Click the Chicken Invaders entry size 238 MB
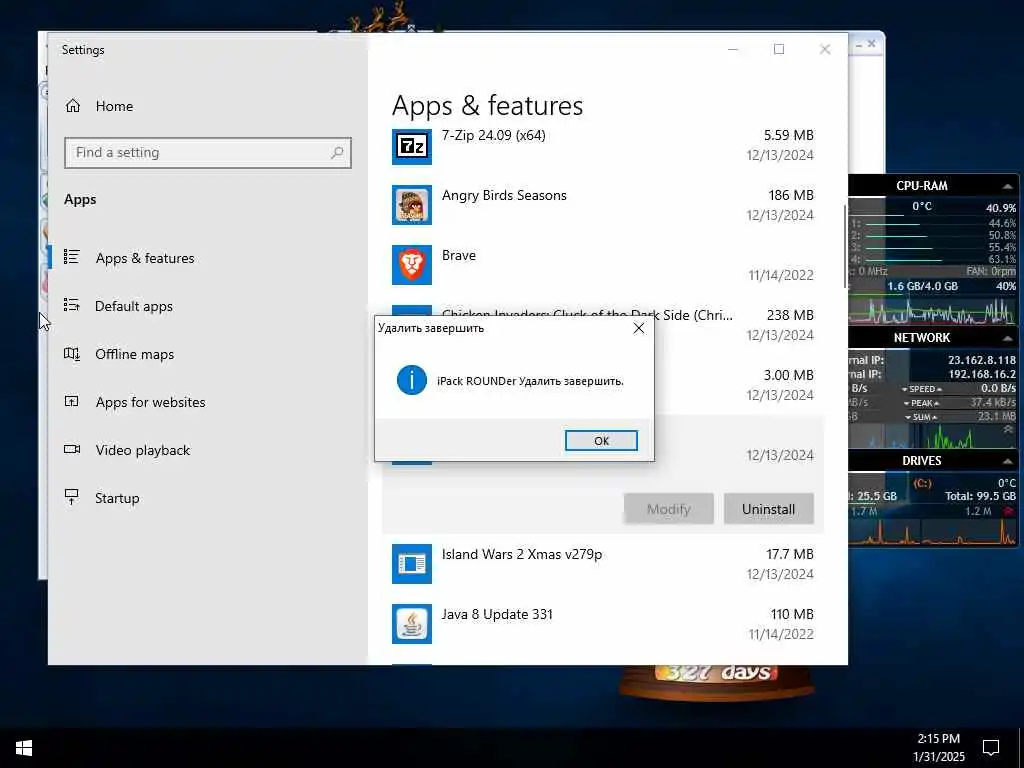This screenshot has height=768, width=1024. (x=790, y=315)
